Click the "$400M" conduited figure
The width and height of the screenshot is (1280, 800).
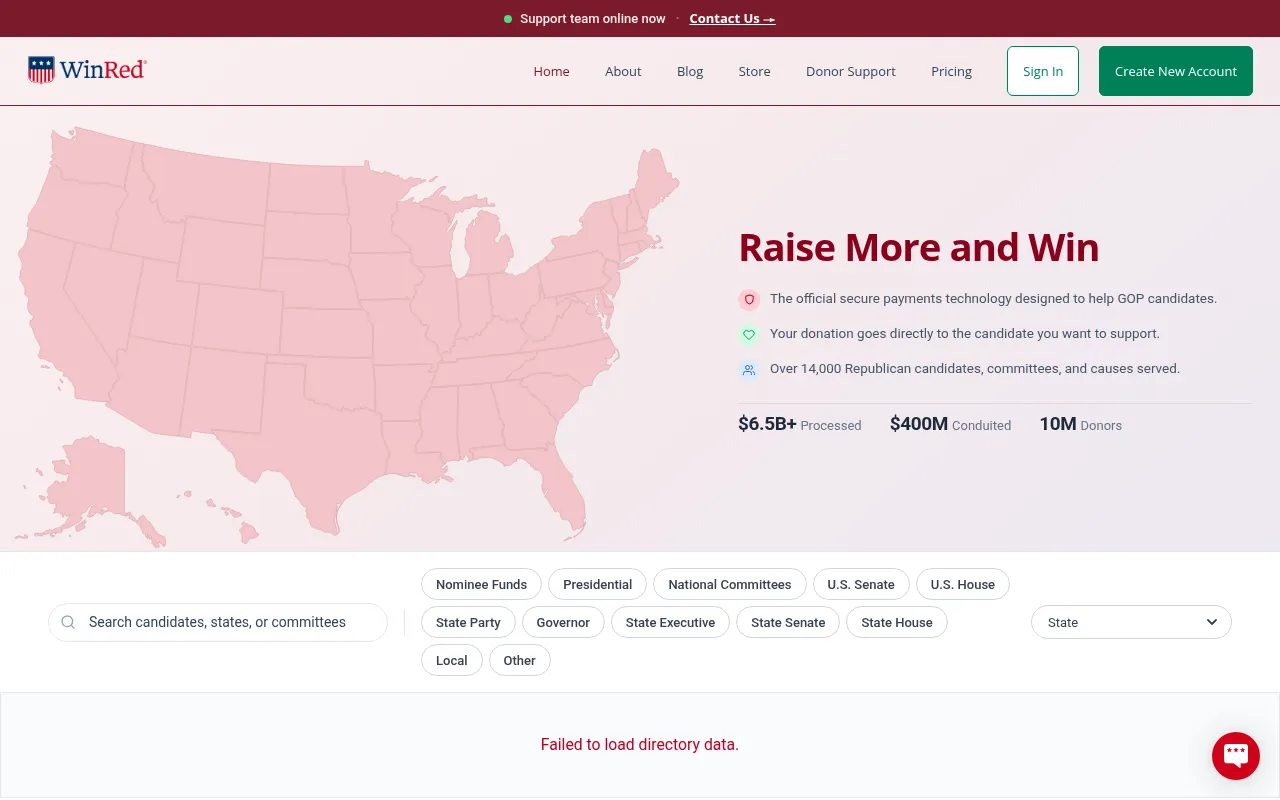click(919, 424)
